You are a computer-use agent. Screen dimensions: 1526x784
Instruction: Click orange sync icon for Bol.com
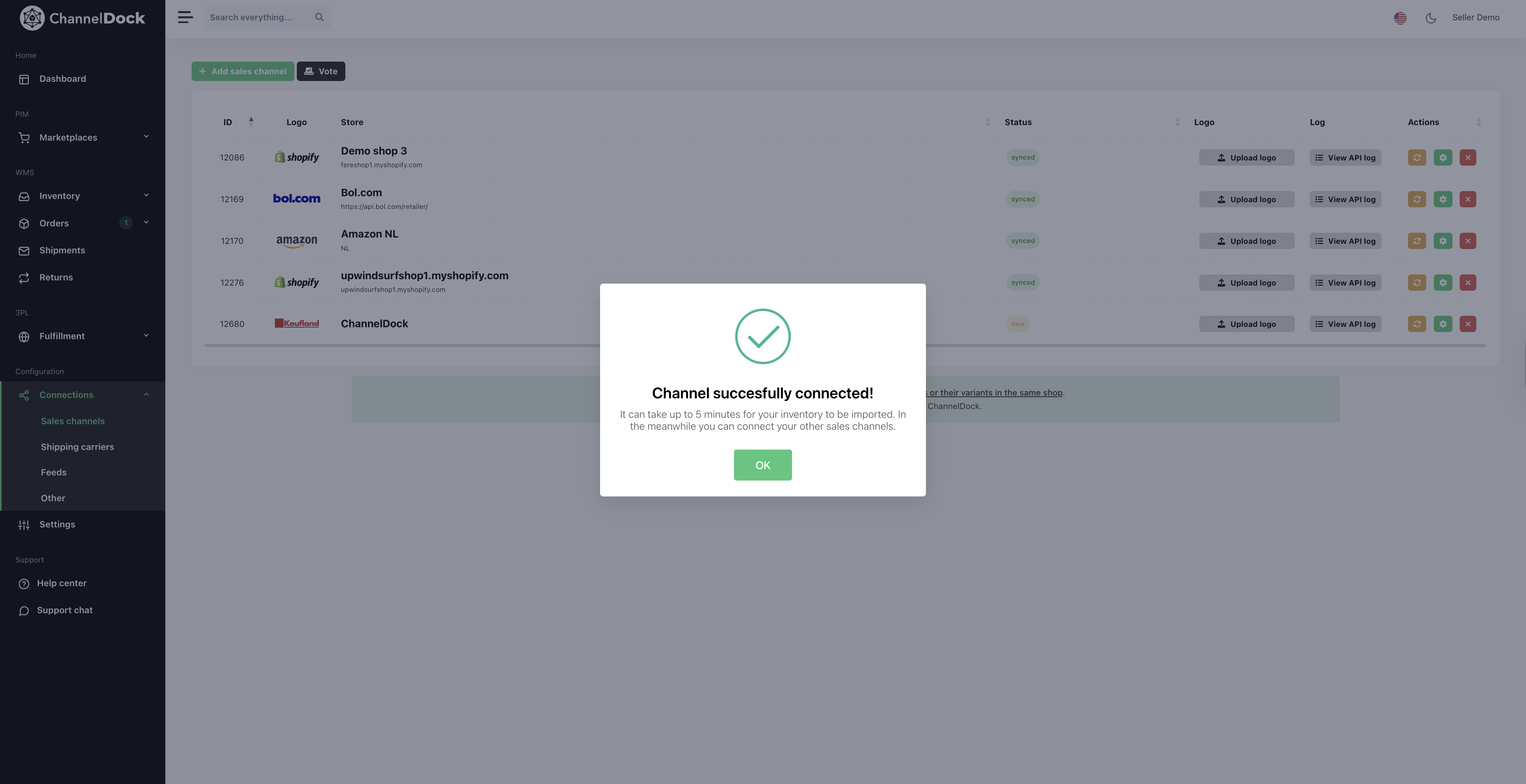pyautogui.click(x=1416, y=199)
